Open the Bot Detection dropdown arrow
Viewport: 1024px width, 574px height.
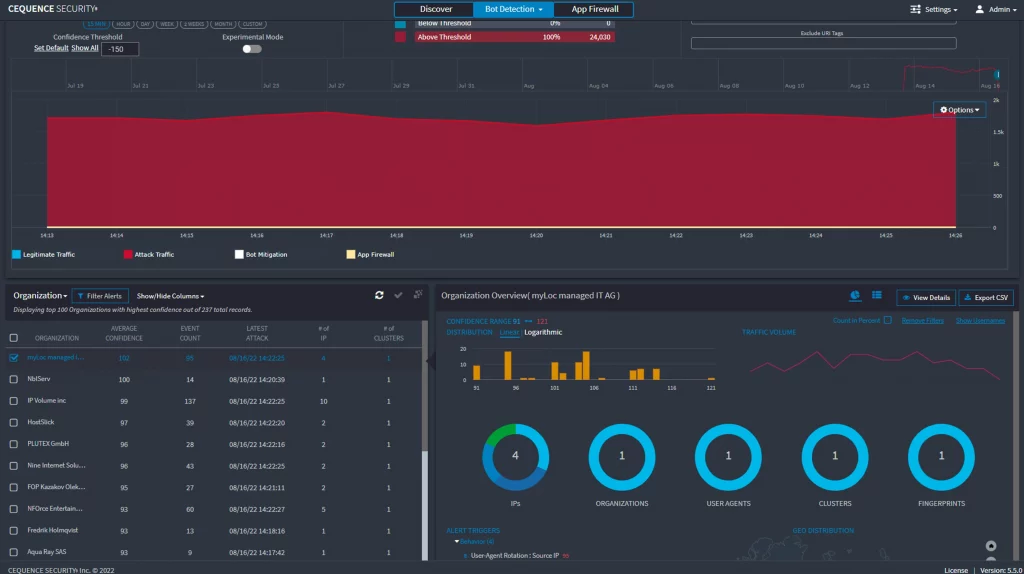(540, 10)
